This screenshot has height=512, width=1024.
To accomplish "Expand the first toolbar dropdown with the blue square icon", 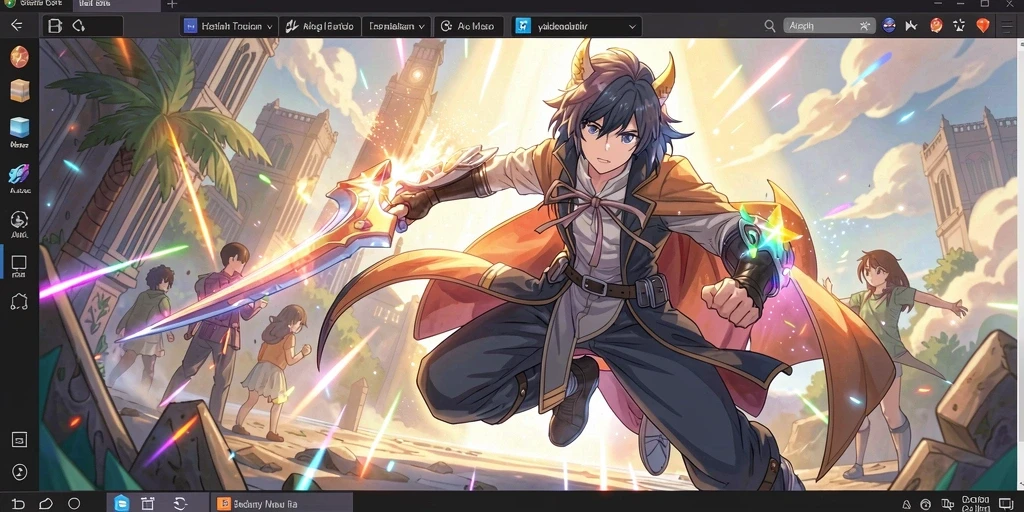I will coord(229,26).
